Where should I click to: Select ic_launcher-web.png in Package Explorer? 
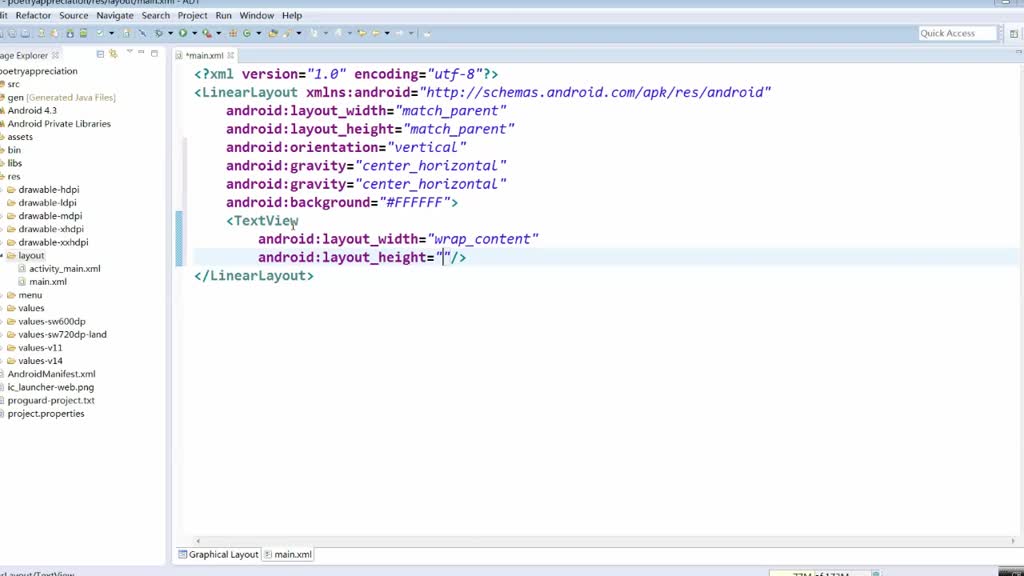[x=50, y=387]
